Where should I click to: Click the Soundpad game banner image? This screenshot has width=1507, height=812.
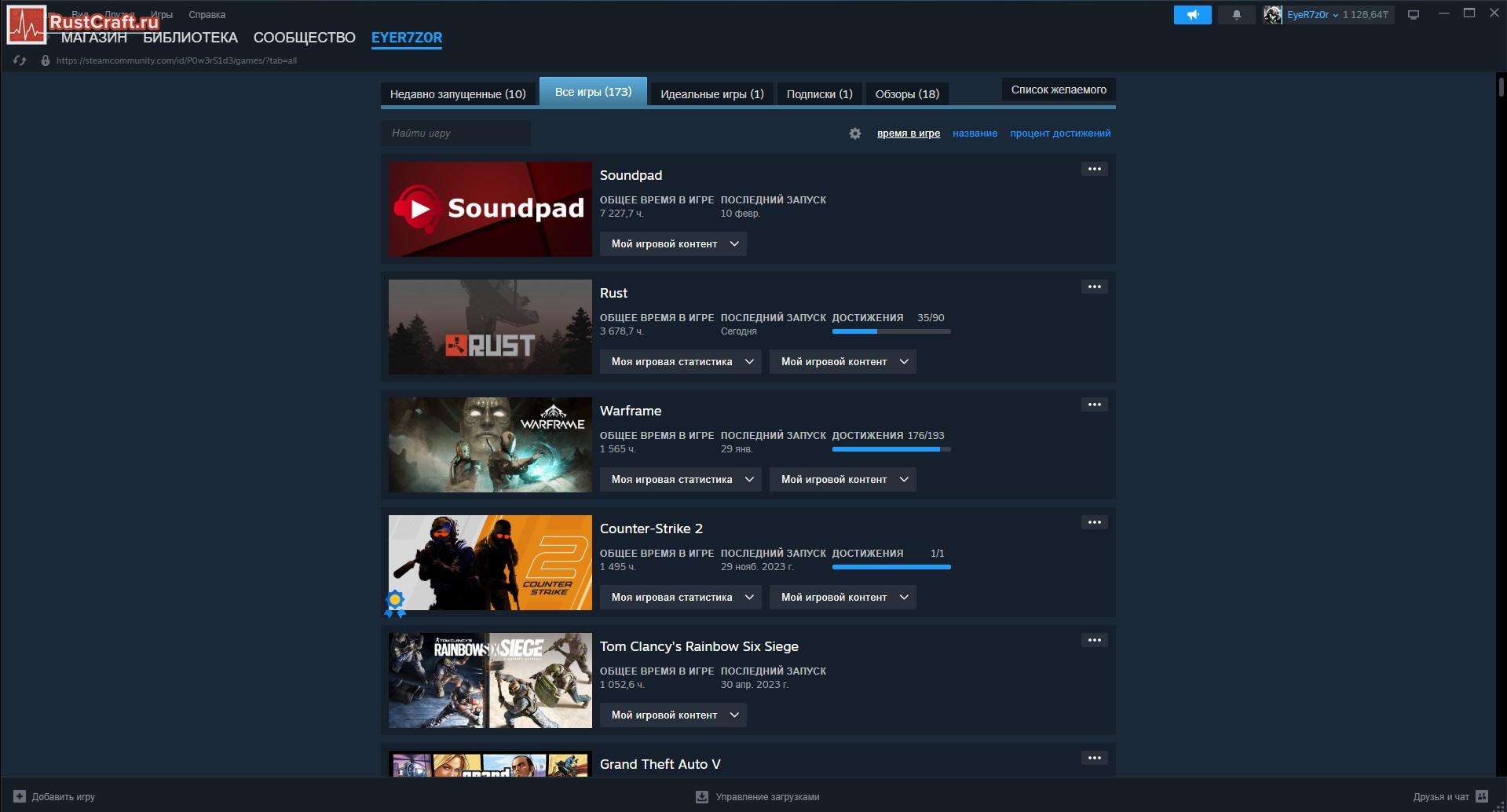(x=490, y=209)
